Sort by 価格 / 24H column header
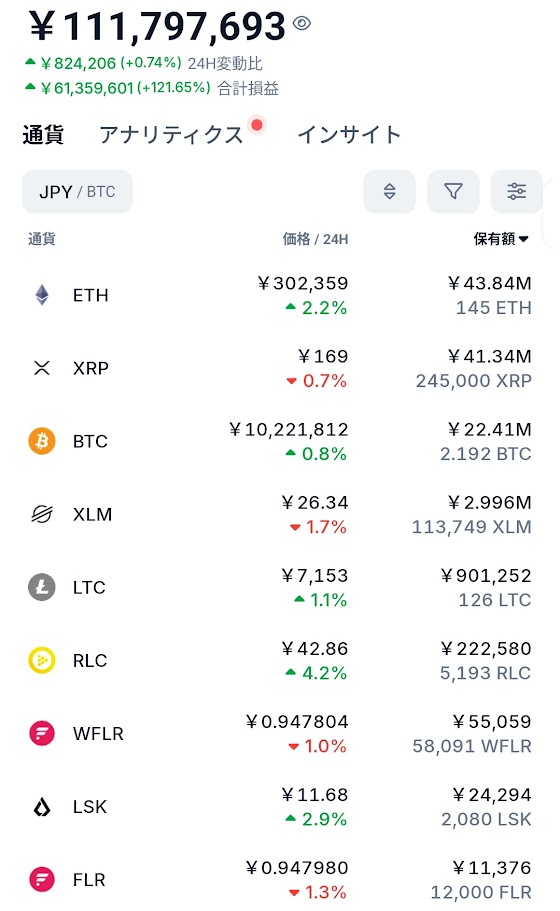This screenshot has height=911, width=560. (315, 239)
